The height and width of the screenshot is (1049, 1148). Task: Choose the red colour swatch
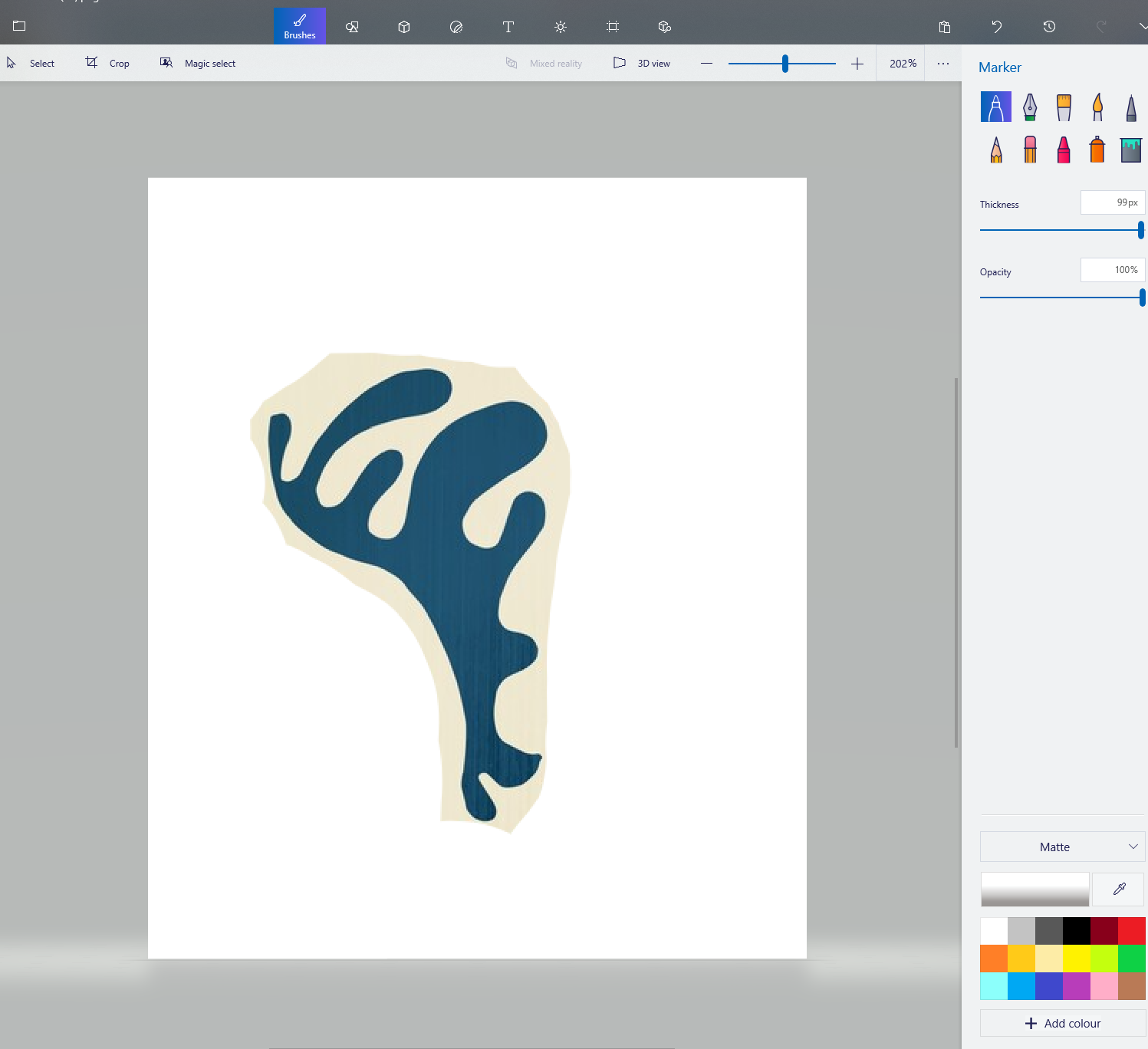[x=1131, y=931]
